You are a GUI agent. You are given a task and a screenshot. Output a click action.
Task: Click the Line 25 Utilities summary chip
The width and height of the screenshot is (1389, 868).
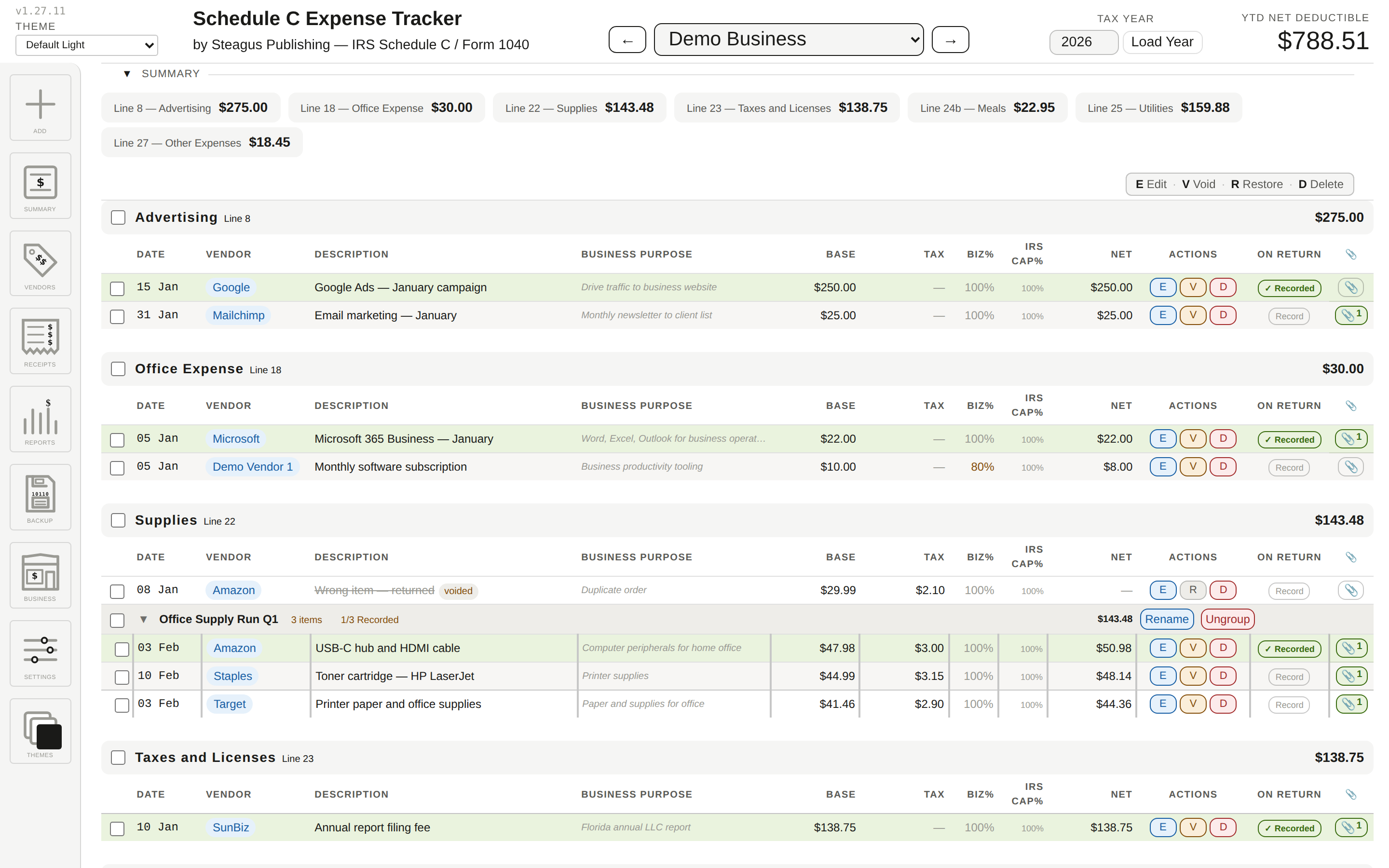click(1158, 108)
